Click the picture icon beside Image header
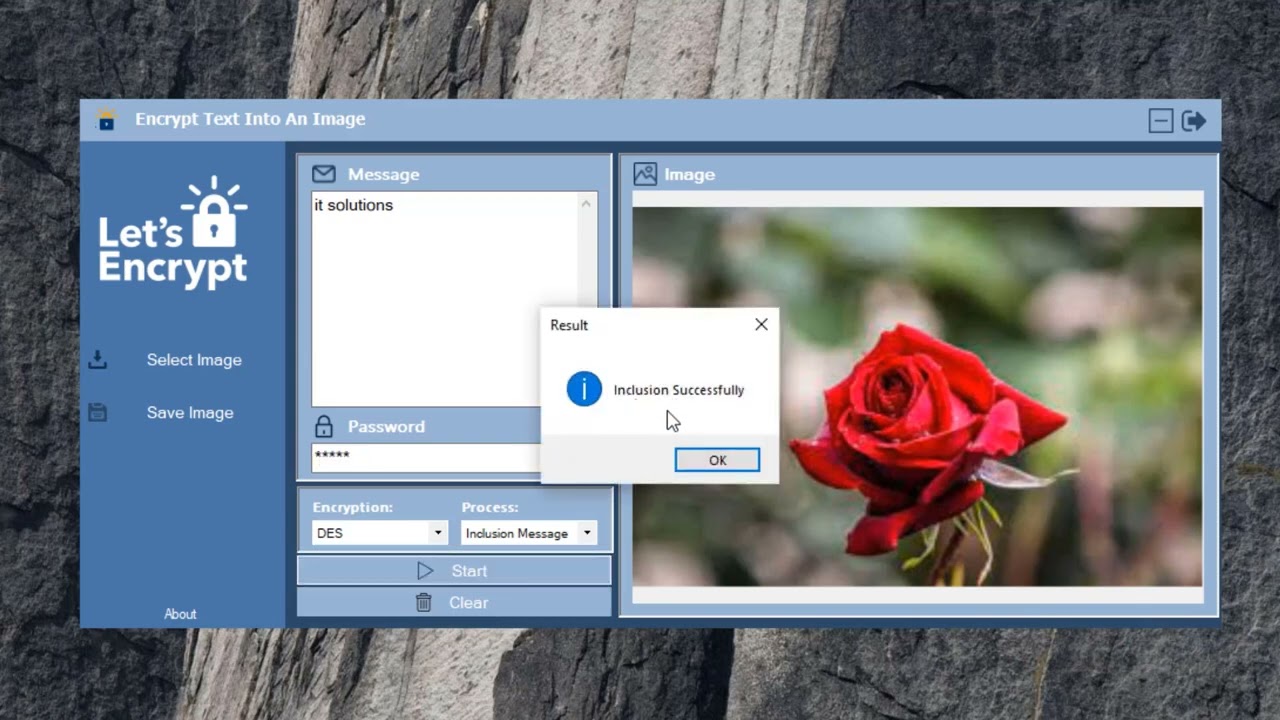The image size is (1280, 720). pos(645,174)
